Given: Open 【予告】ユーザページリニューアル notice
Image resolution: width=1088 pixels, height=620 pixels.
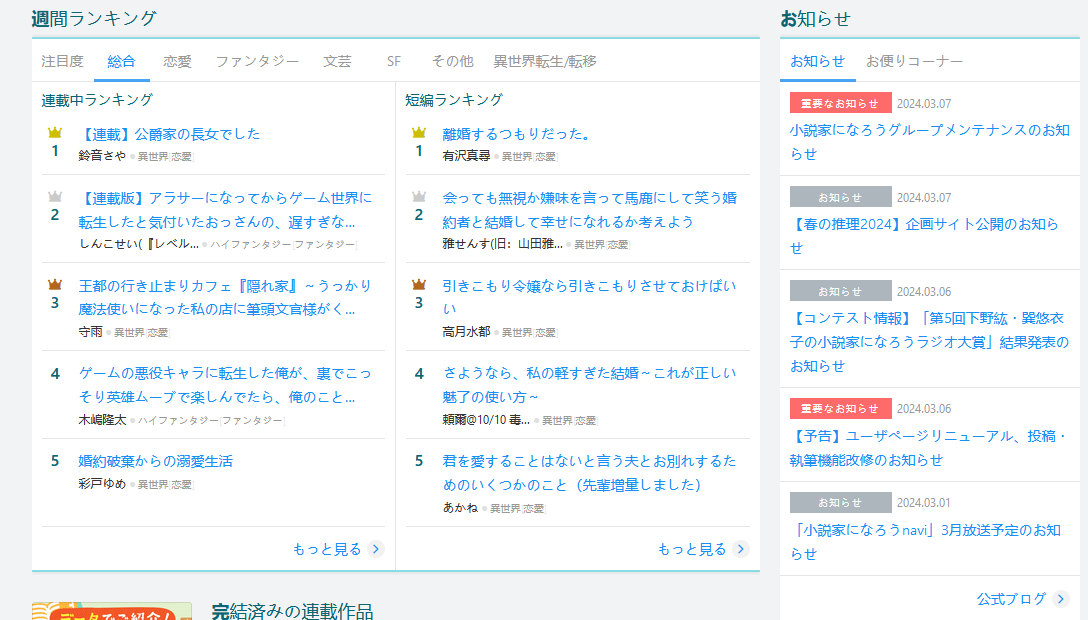Looking at the screenshot, I should click(928, 448).
